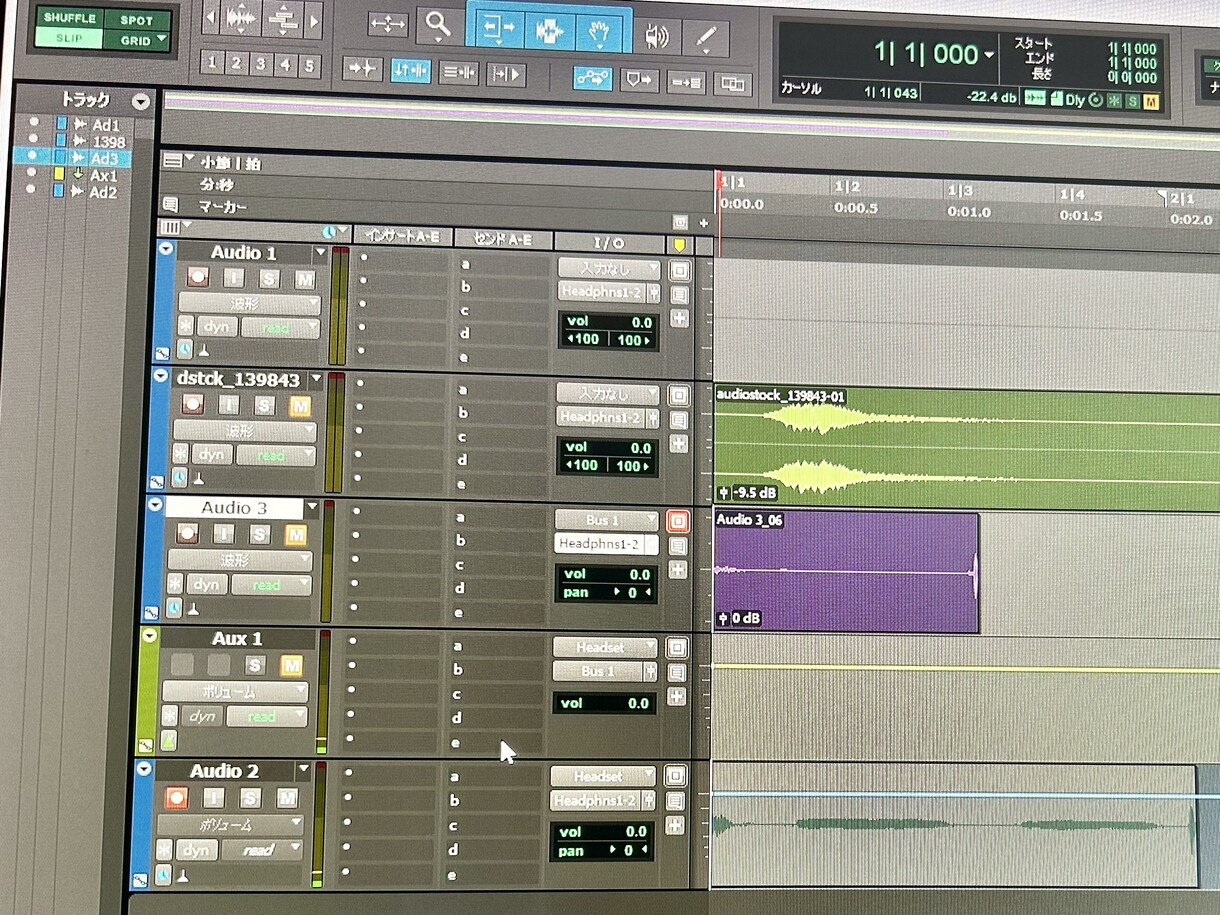The width and height of the screenshot is (1220, 915).
Task: Click Aux 1 vol 0.0 field
Action: coord(604,703)
